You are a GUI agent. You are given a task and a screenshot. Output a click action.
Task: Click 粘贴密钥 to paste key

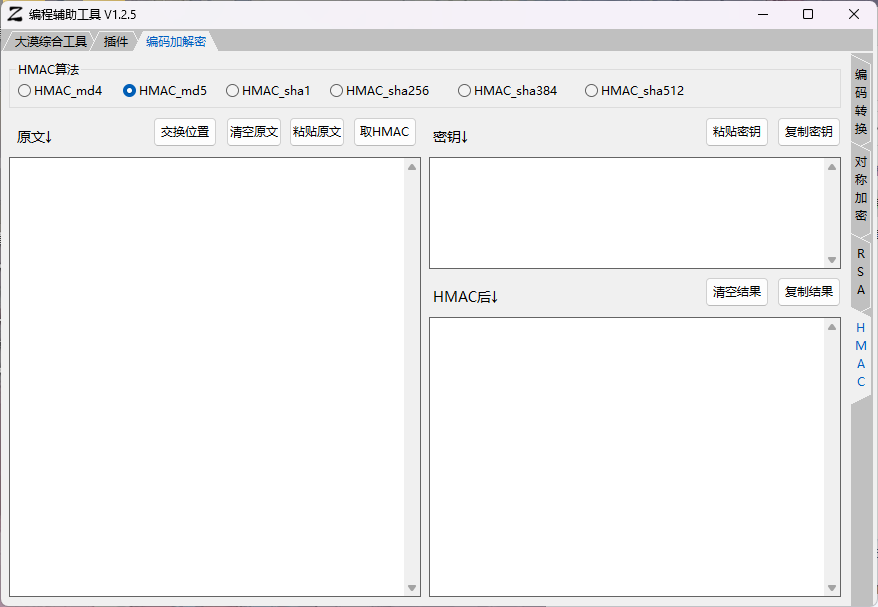click(x=737, y=132)
